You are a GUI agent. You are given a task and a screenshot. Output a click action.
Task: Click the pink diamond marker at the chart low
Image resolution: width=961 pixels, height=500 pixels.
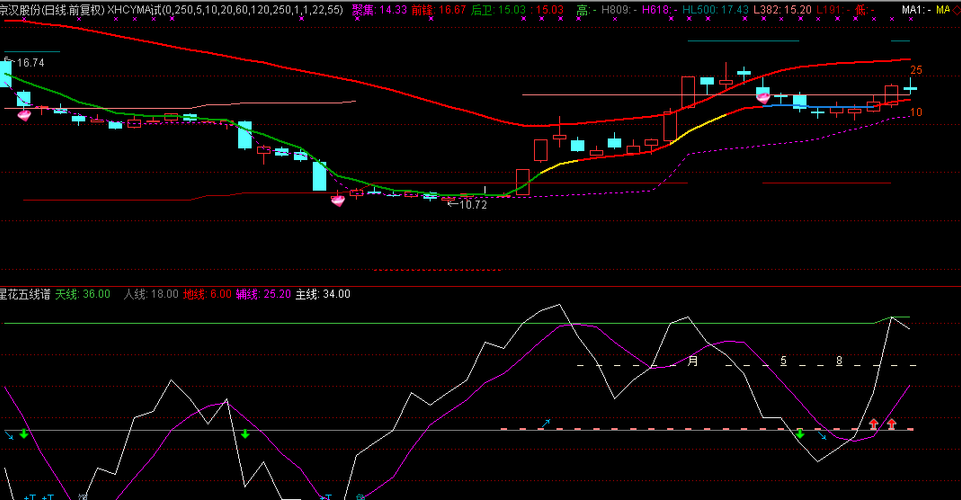[338, 200]
